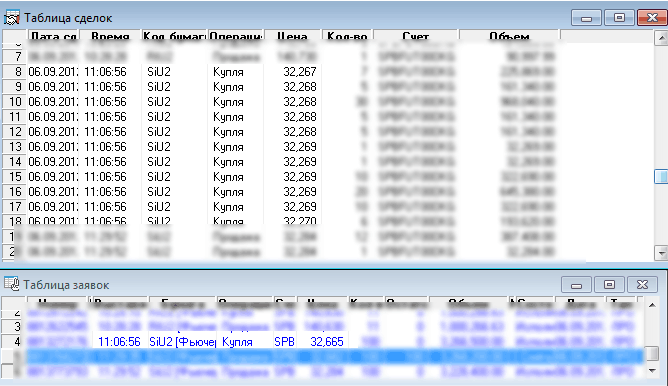Click the Таблица сделок window icon
The image size is (668, 386).
click(x=12, y=18)
